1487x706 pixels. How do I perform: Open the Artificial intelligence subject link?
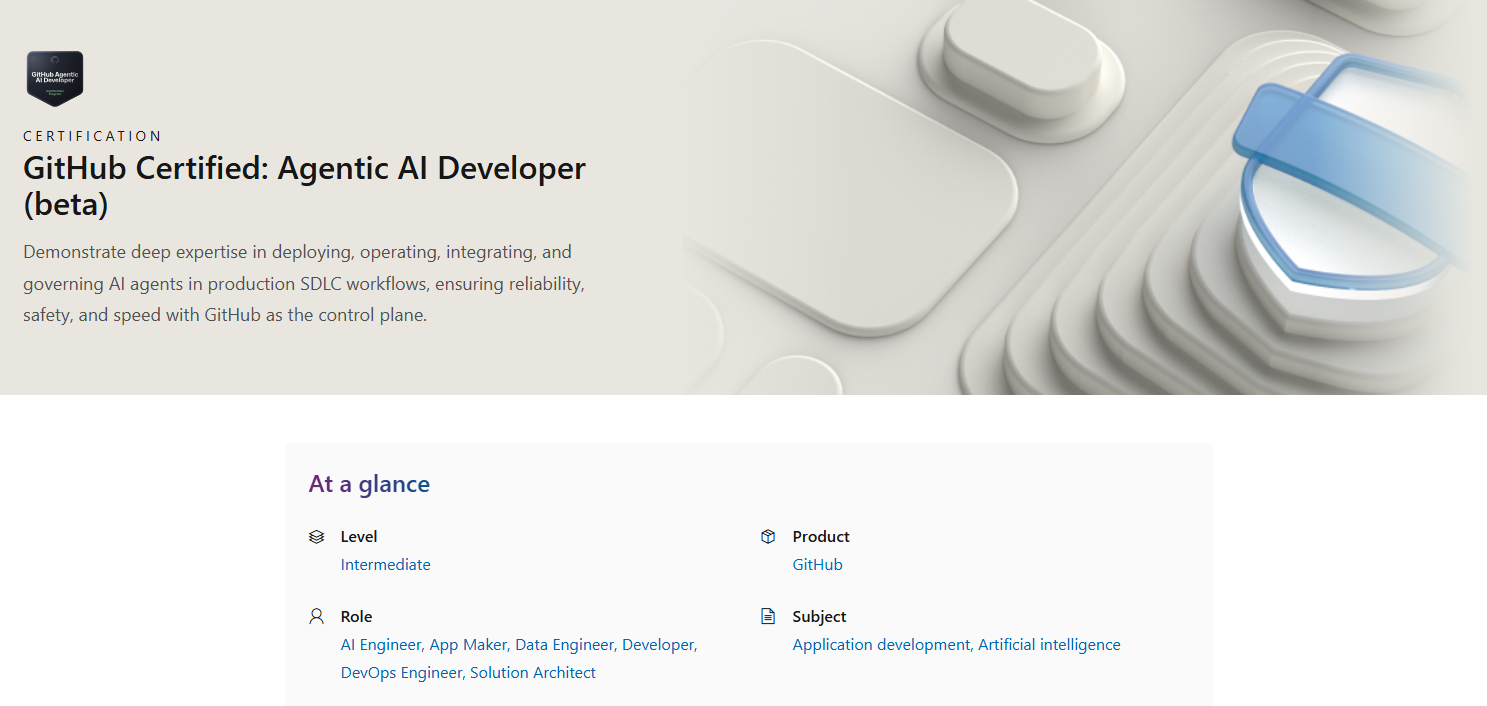pos(1049,645)
